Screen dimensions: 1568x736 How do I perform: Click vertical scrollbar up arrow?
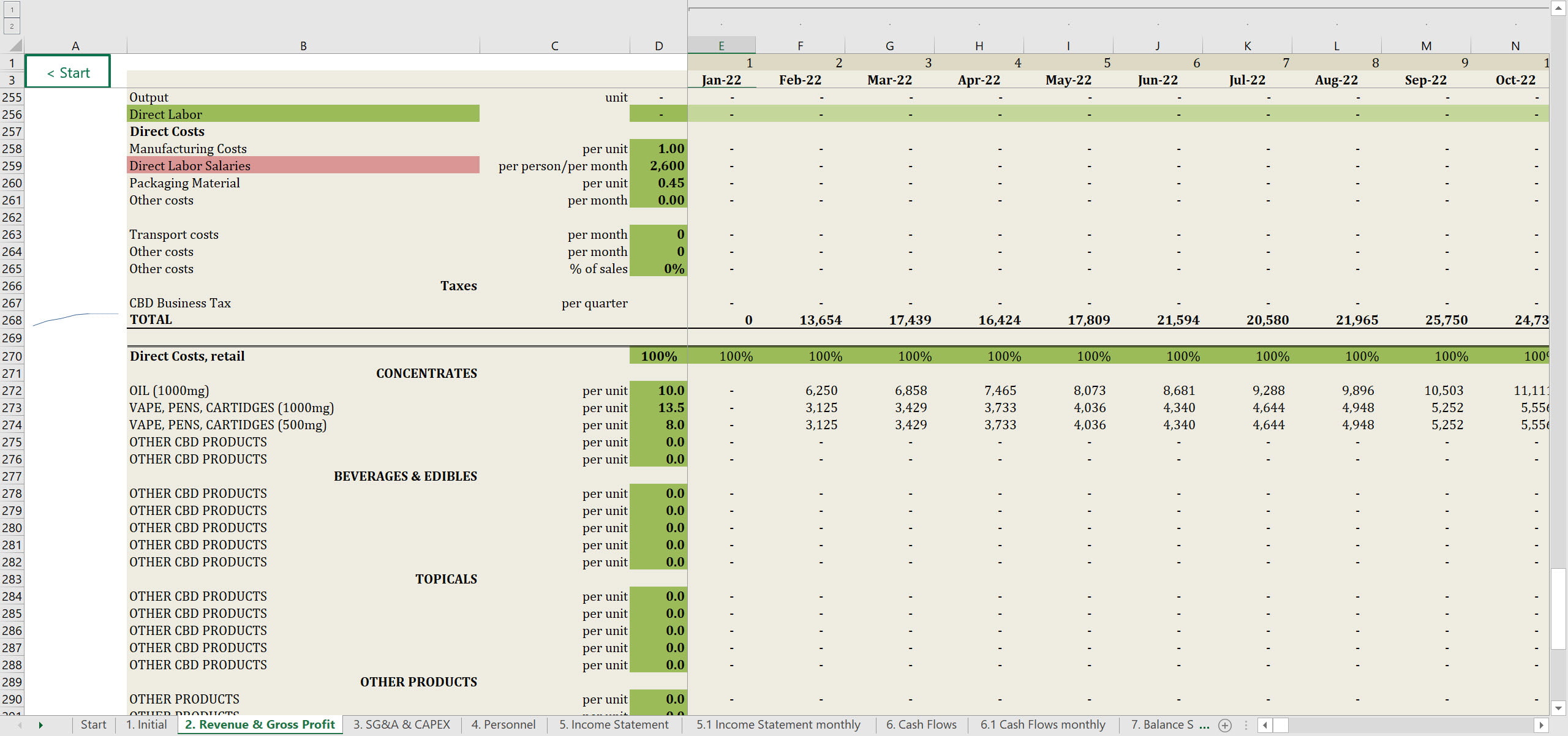1559,8
